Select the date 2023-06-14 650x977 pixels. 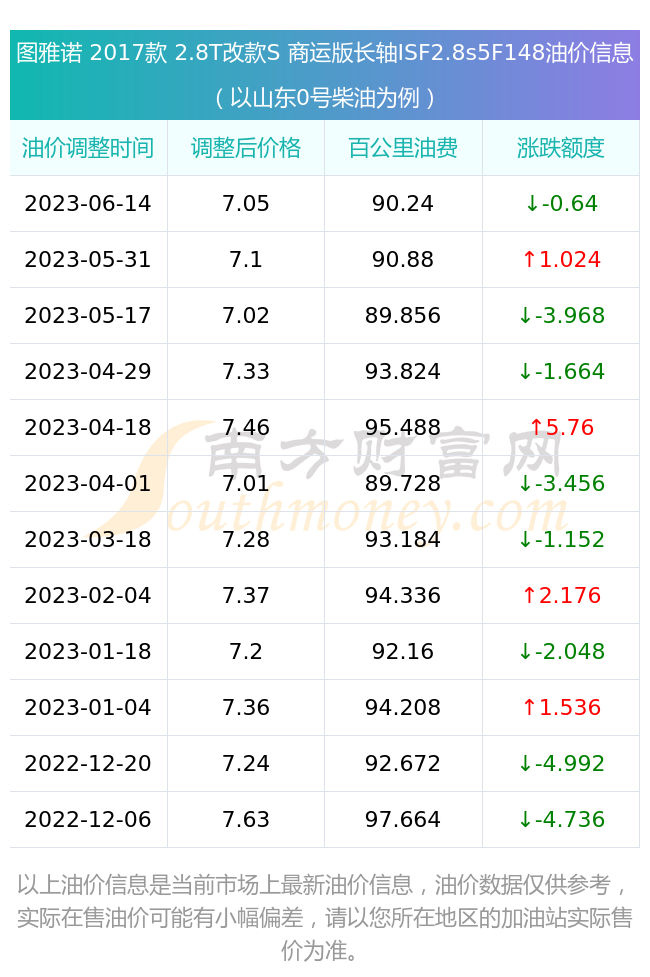(88, 204)
